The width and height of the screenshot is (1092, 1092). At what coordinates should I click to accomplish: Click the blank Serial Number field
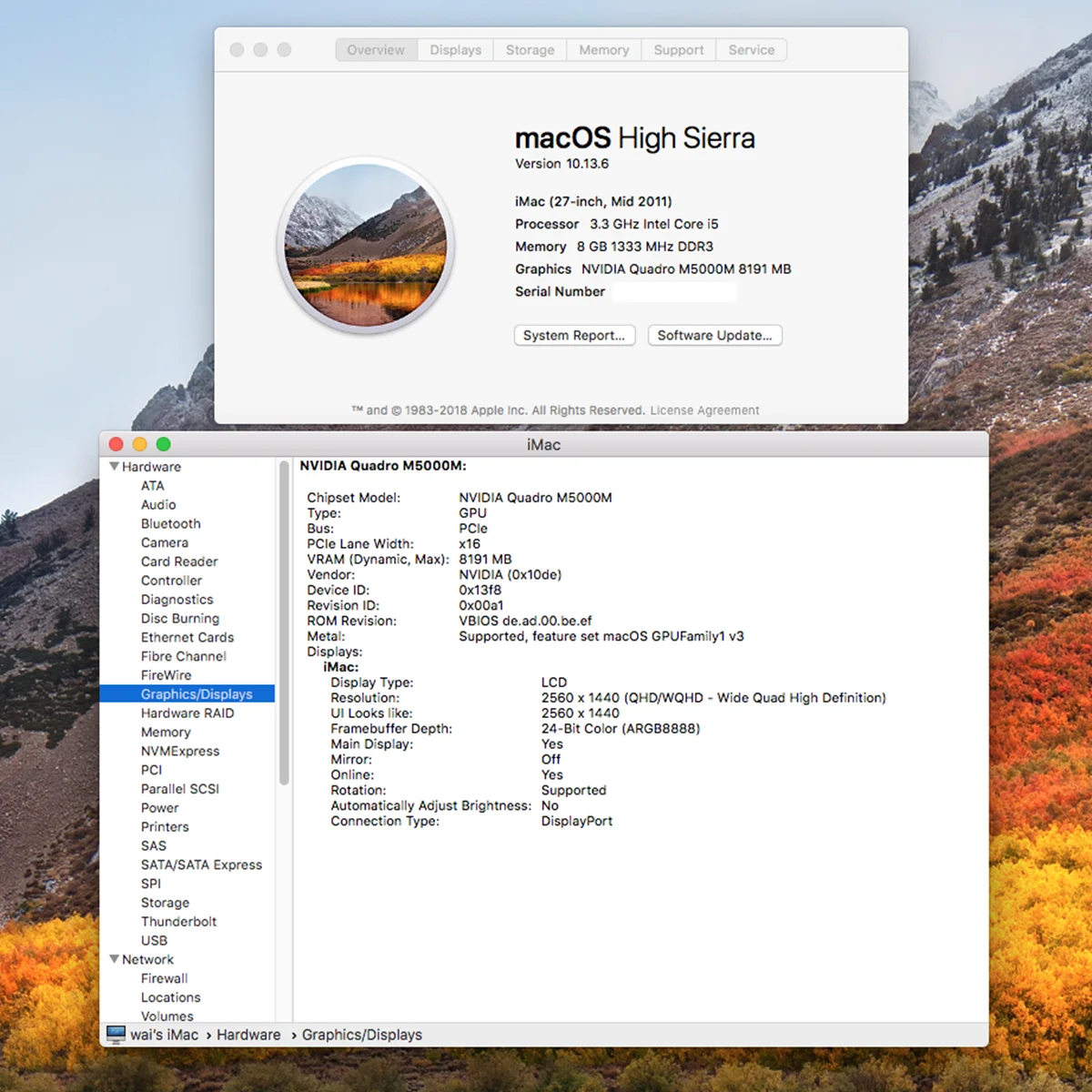pyautogui.click(x=674, y=292)
